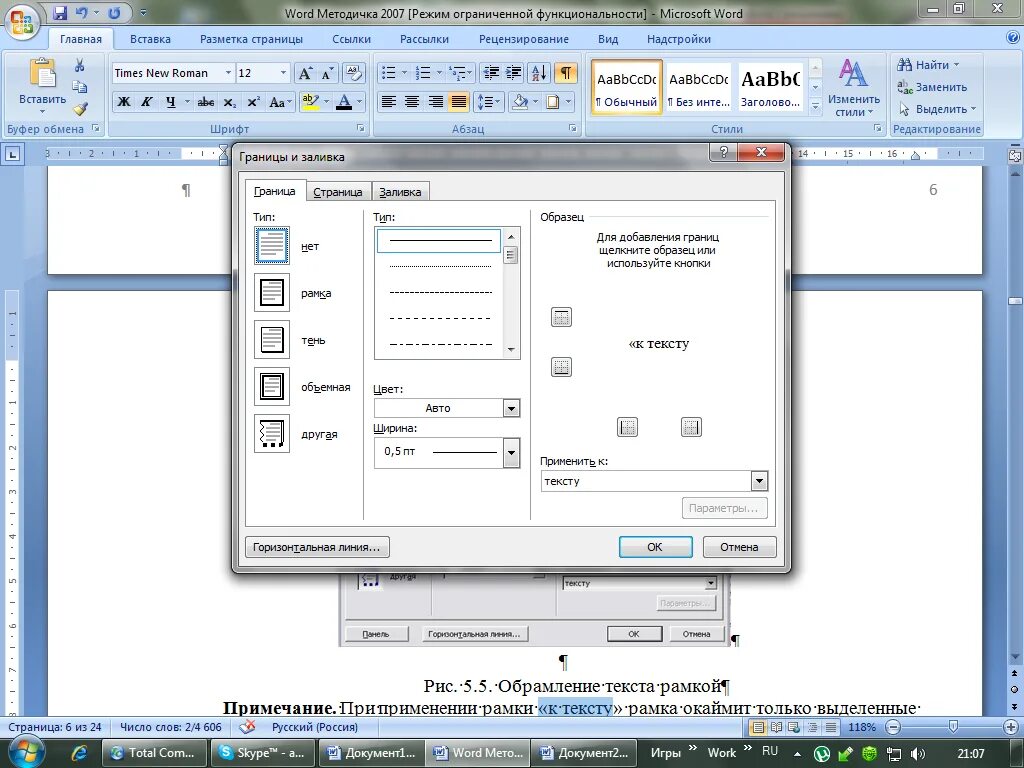Open the font size dropdown

pos(283,73)
